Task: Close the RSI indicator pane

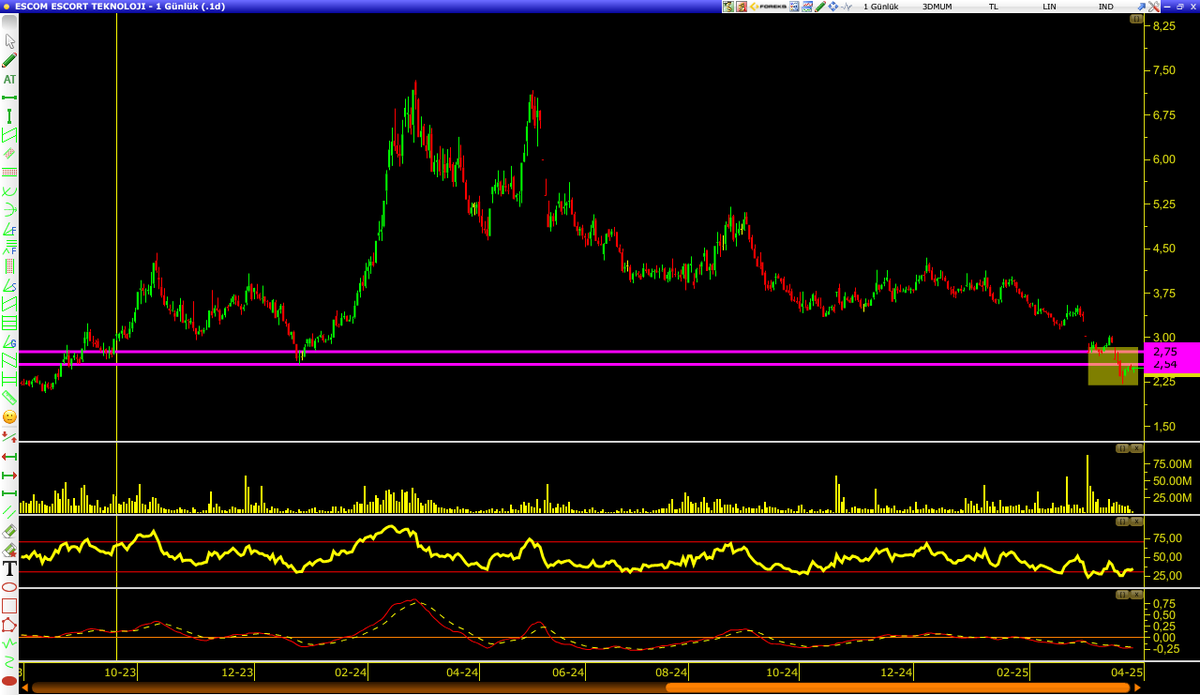Action: (1136, 521)
